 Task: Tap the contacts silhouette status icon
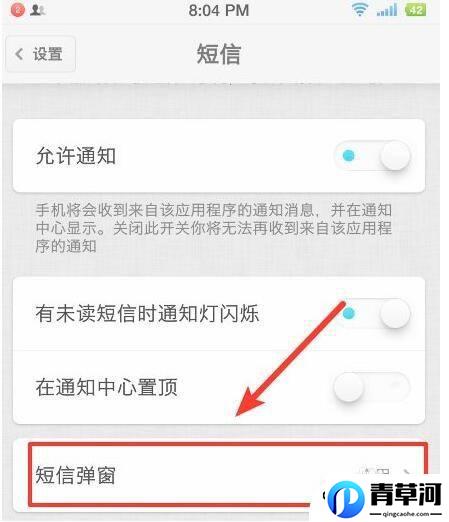(37, 10)
